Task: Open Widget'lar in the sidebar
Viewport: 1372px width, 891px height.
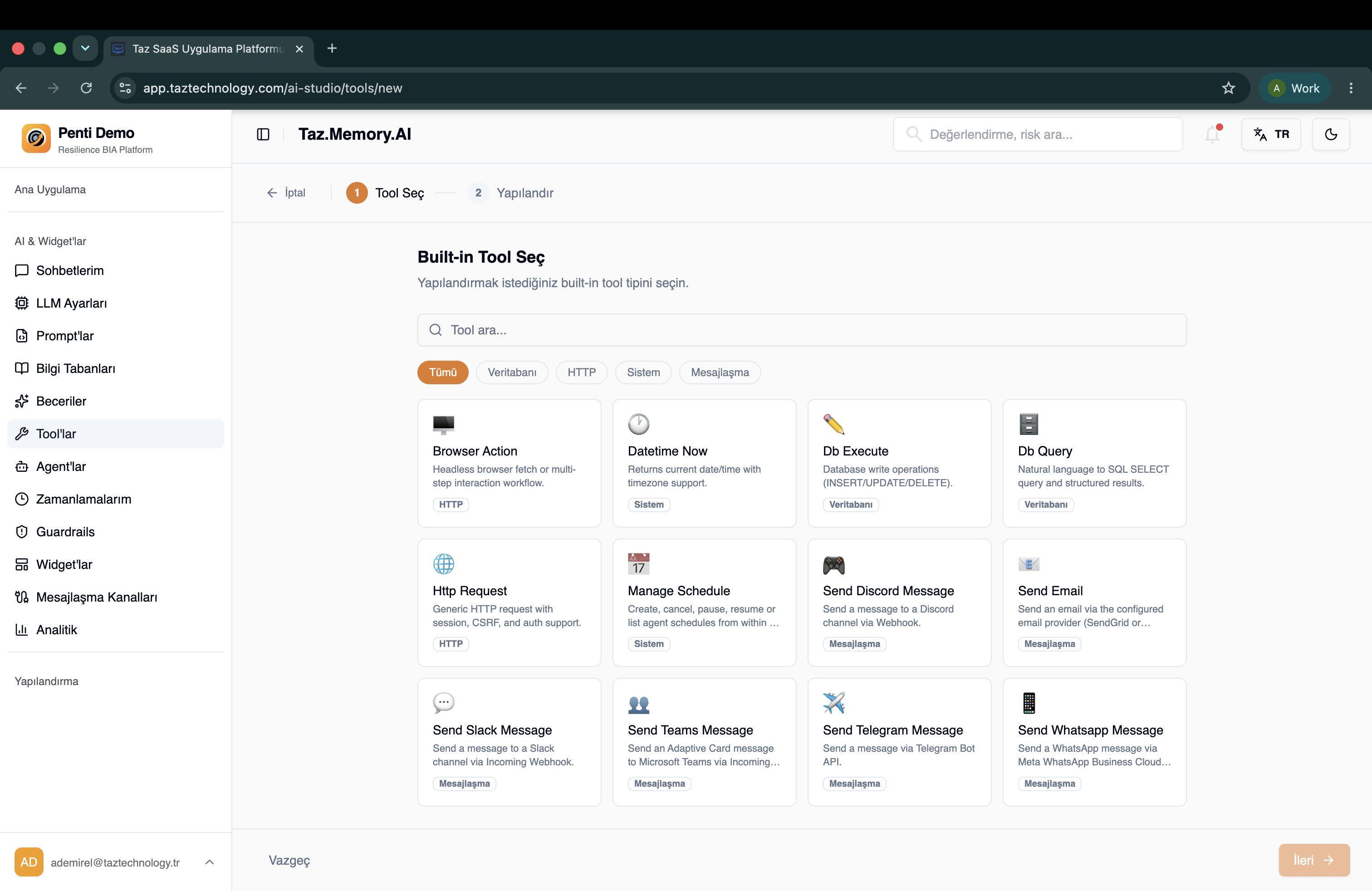Action: tap(115, 564)
